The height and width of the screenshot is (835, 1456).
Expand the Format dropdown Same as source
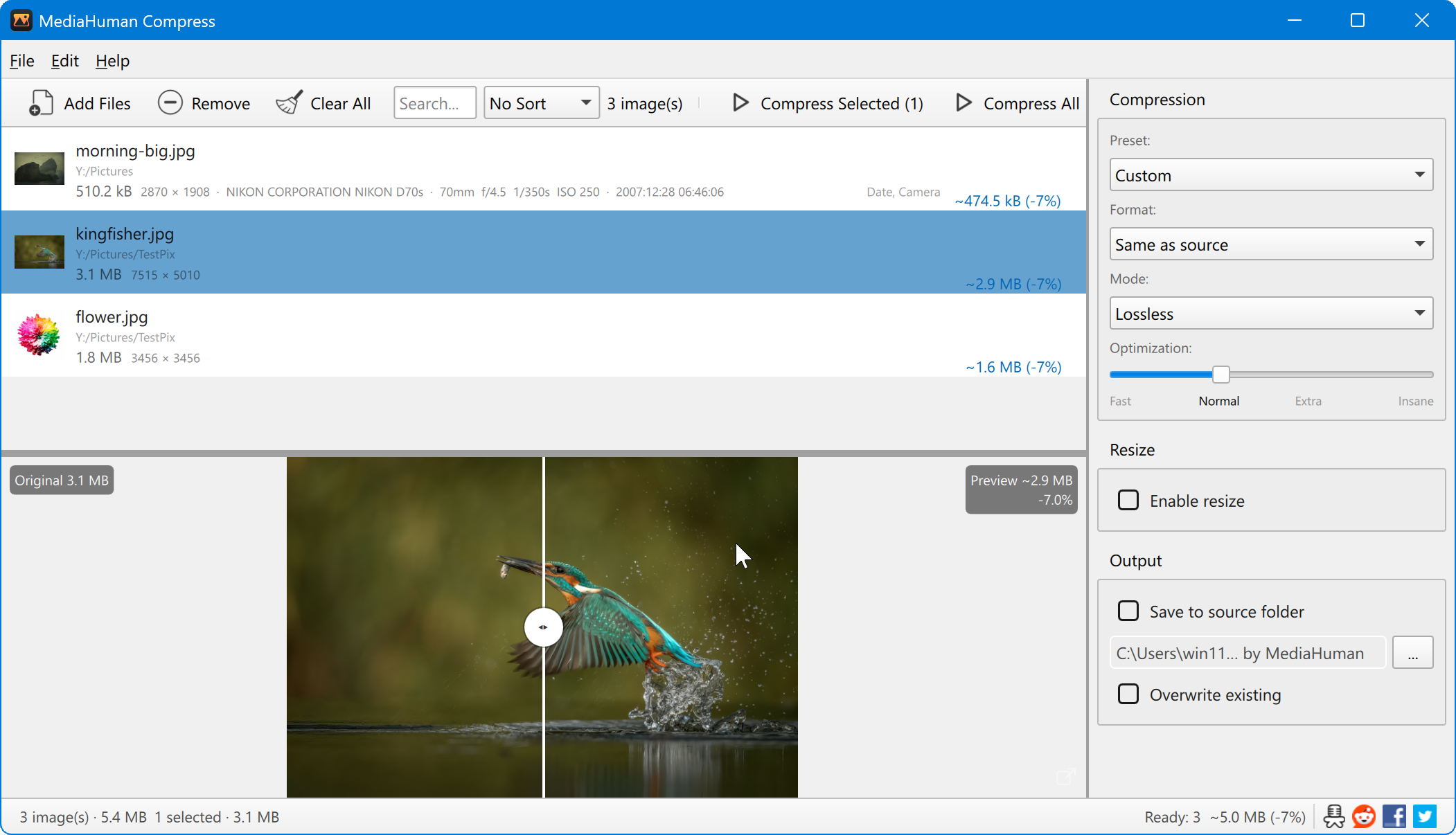[1271, 244]
